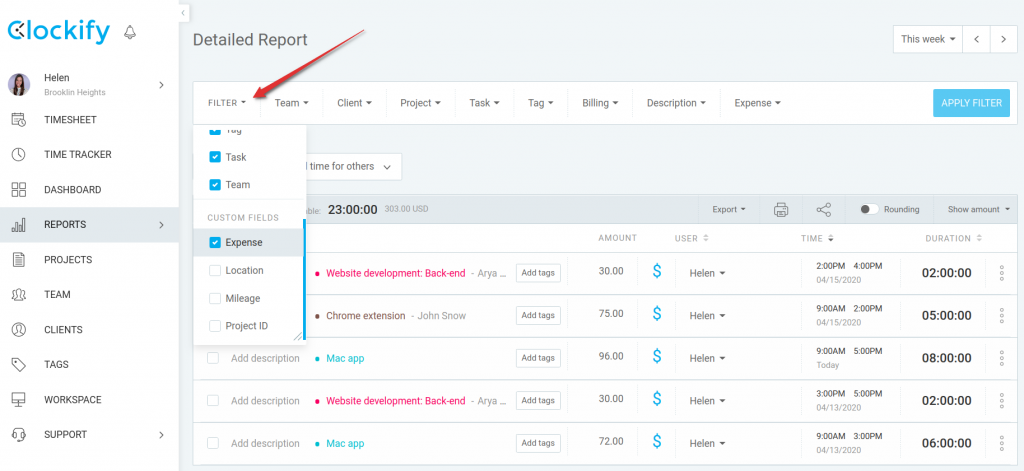Open PROJECTS in sidebar
The width and height of the screenshot is (1024, 471).
pyautogui.click(x=68, y=260)
